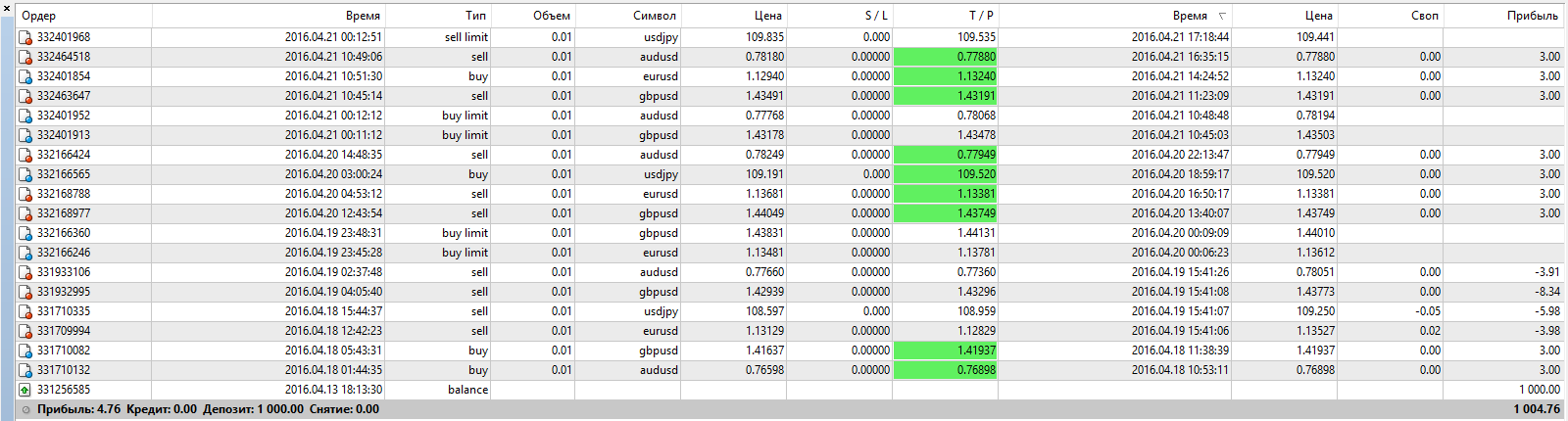Click the order icon for 332166424

(25, 155)
